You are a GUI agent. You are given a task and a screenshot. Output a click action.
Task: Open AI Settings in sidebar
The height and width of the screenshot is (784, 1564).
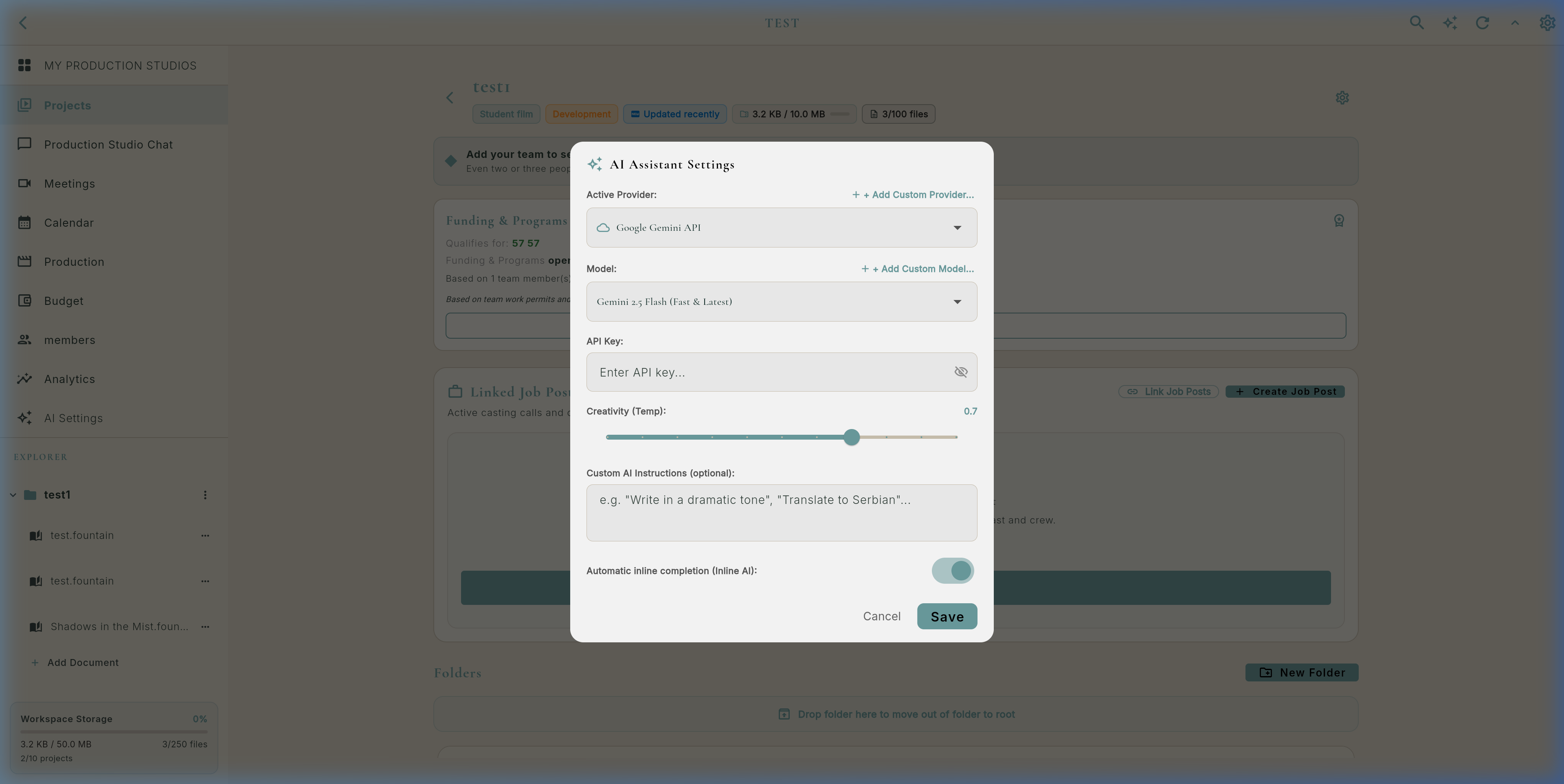pyautogui.click(x=114, y=418)
